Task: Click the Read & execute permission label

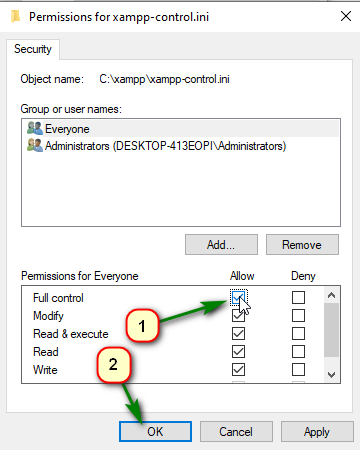Action: [71, 334]
